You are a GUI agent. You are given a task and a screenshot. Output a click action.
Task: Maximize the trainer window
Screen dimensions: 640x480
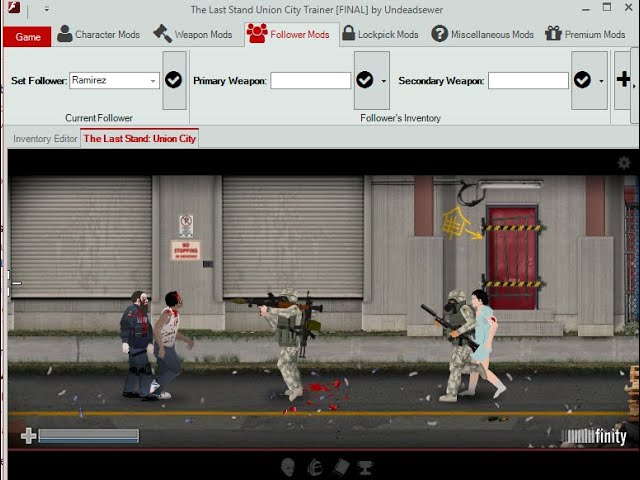(x=607, y=7)
